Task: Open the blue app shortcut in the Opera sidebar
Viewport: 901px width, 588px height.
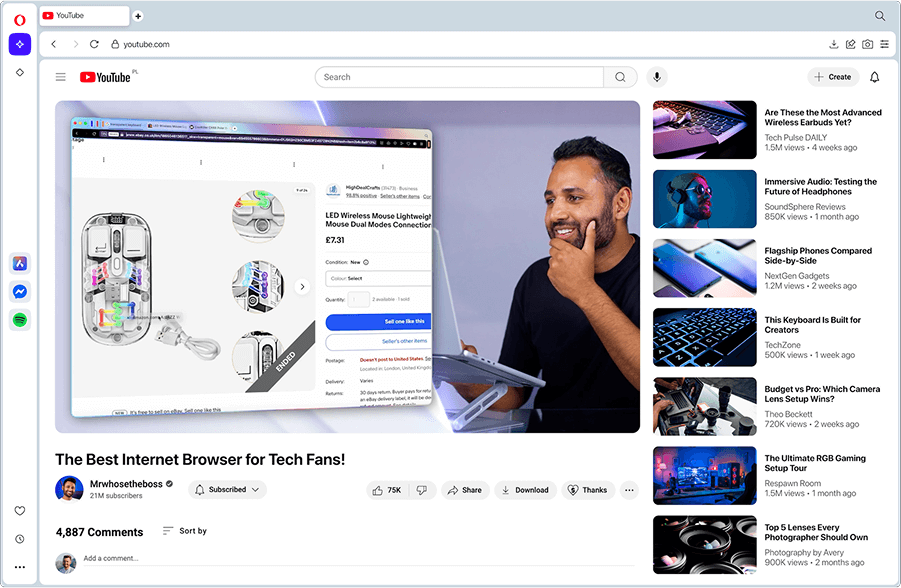Action: pyautogui.click(x=20, y=263)
